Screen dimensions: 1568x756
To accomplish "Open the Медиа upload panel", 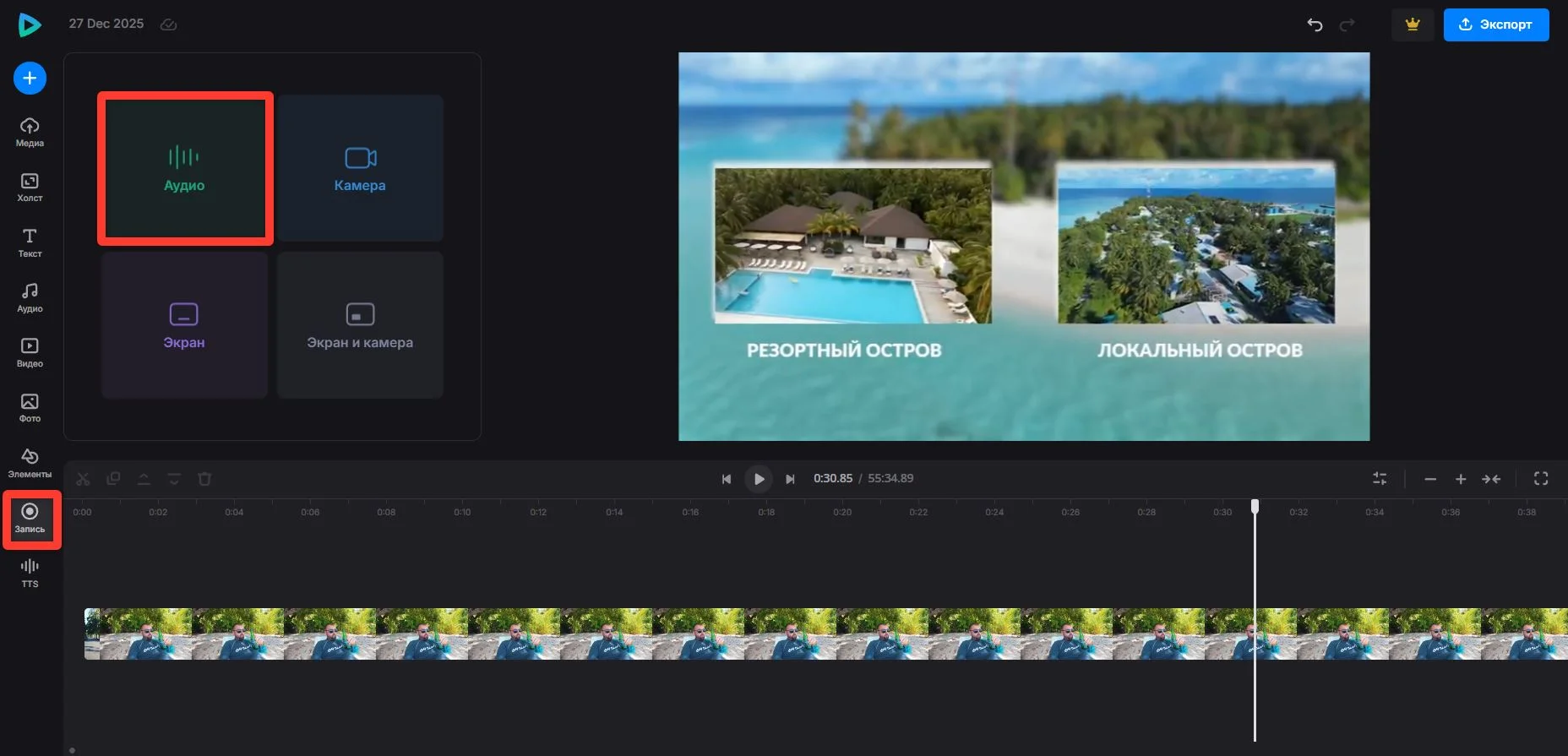I will (x=30, y=132).
